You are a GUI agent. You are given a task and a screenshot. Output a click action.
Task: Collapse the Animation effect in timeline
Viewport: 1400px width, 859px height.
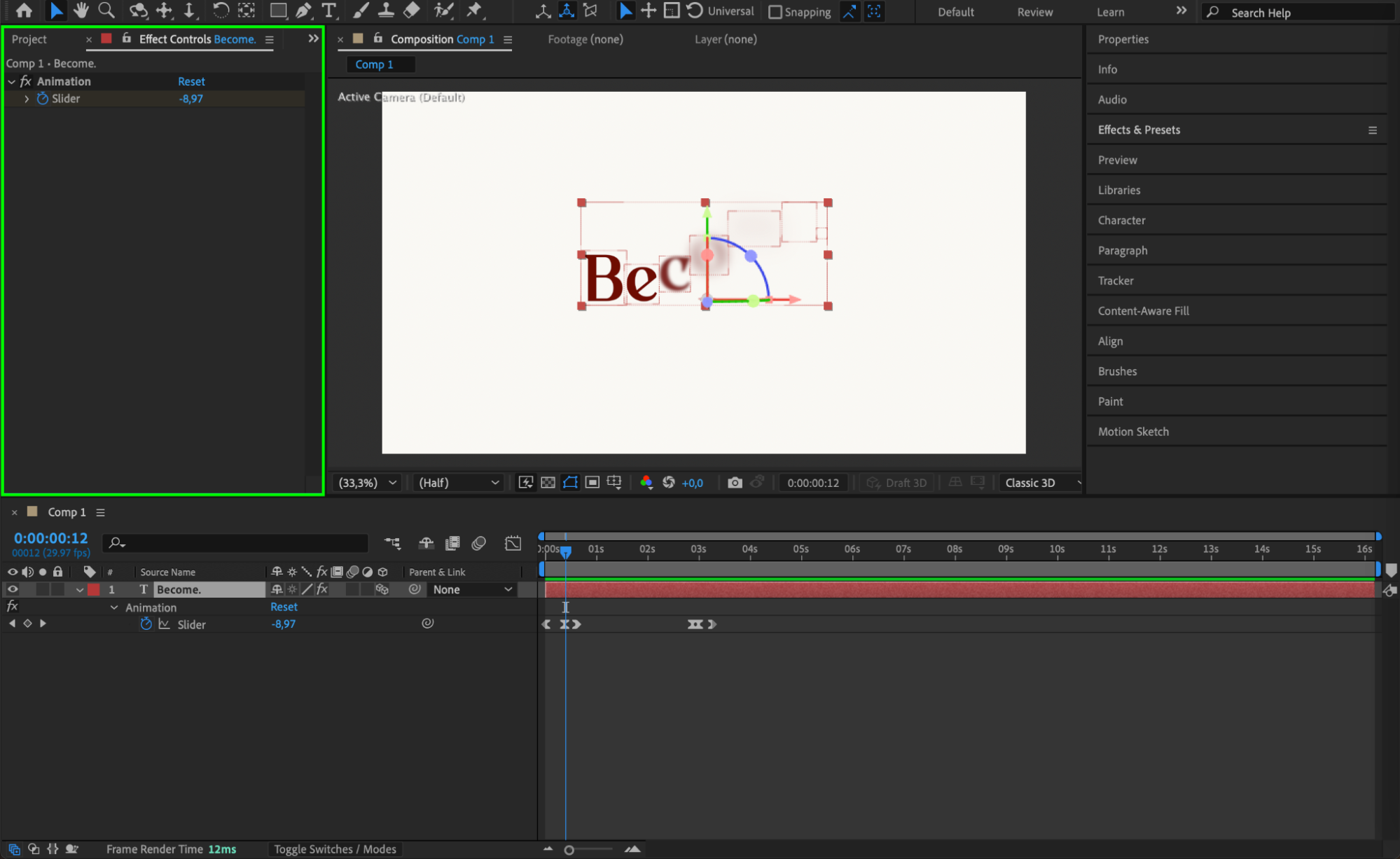click(x=114, y=607)
